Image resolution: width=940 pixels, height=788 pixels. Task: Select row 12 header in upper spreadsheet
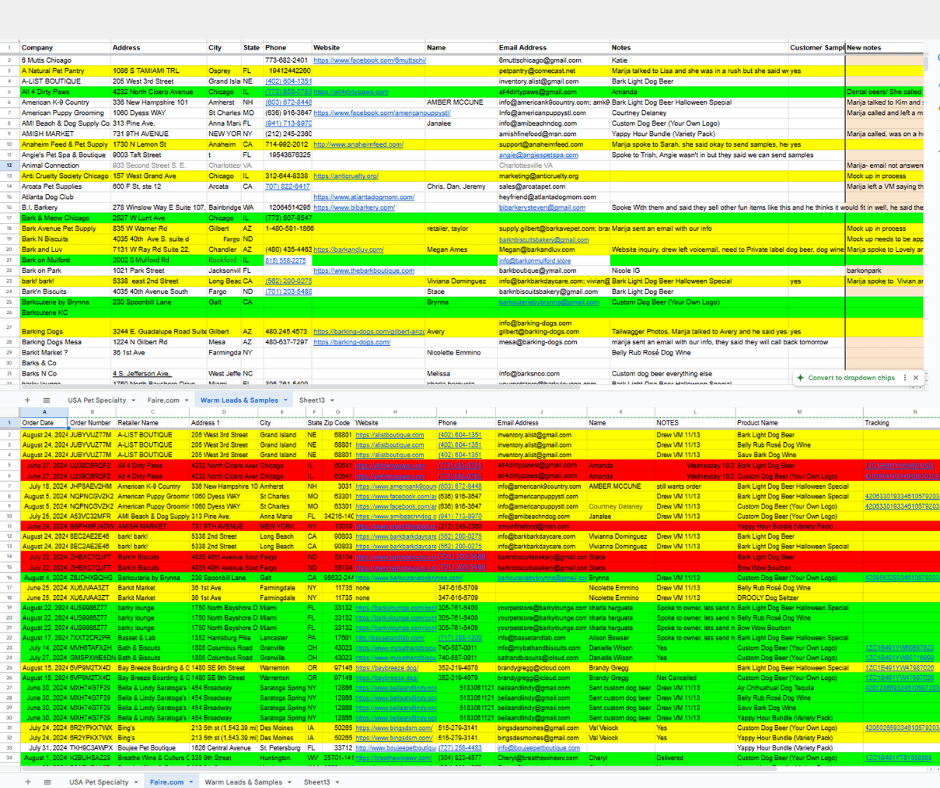coord(10,166)
